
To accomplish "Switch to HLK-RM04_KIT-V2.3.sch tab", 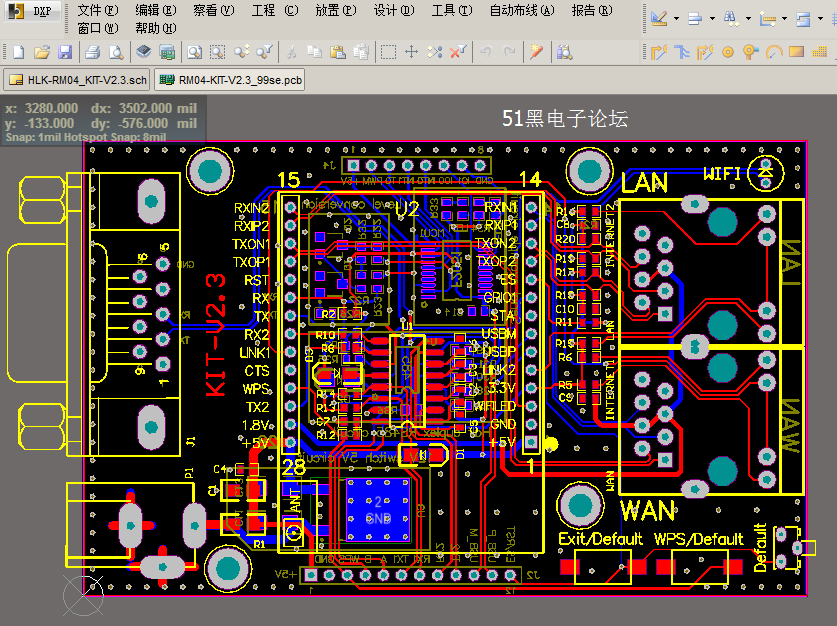I will 78,80.
